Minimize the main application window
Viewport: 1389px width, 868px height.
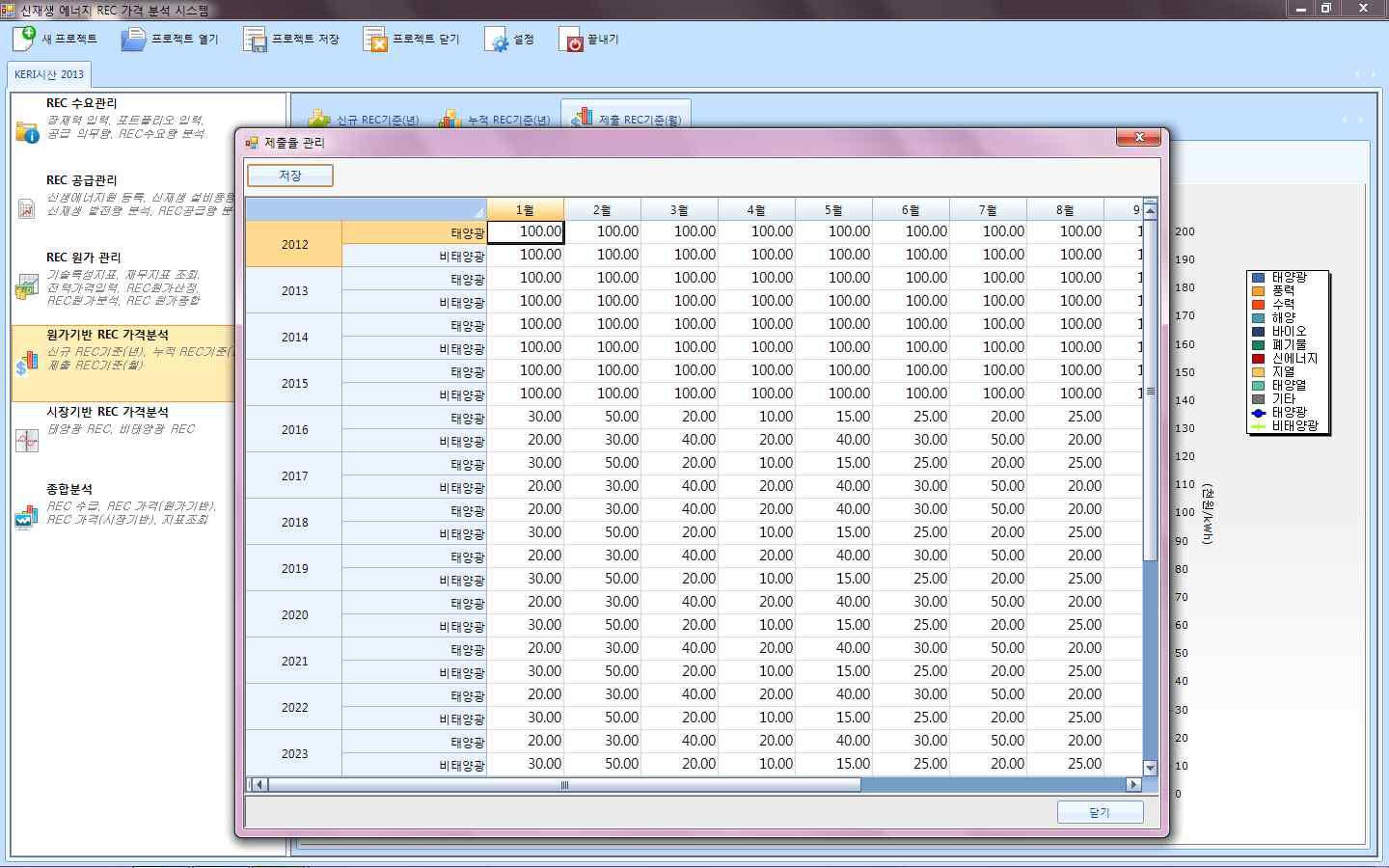[x=1300, y=9]
